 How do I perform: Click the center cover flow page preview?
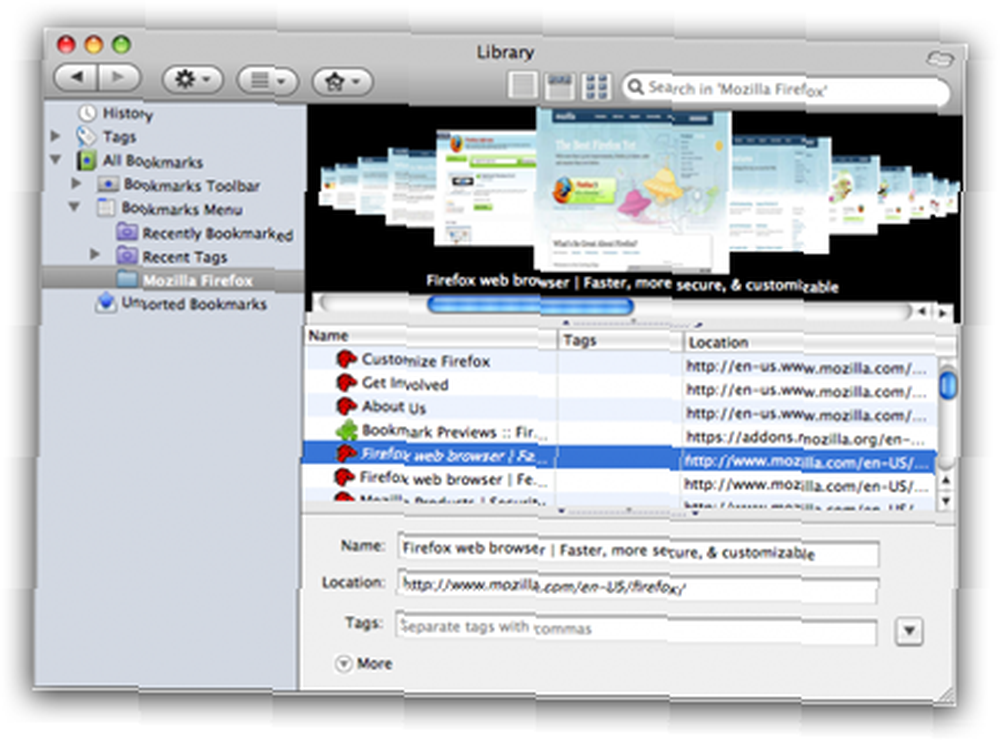(632, 189)
